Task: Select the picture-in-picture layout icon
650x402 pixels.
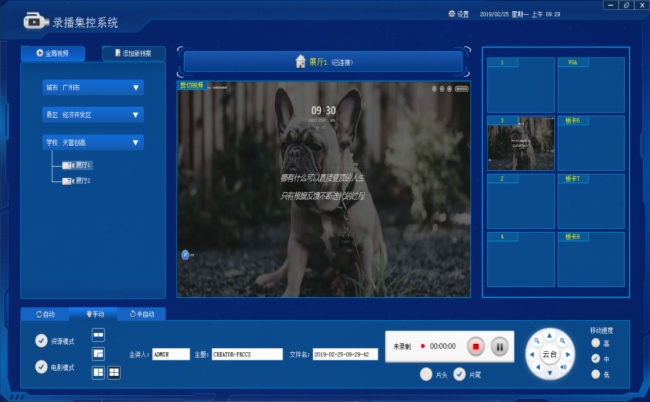Action: tap(98, 354)
